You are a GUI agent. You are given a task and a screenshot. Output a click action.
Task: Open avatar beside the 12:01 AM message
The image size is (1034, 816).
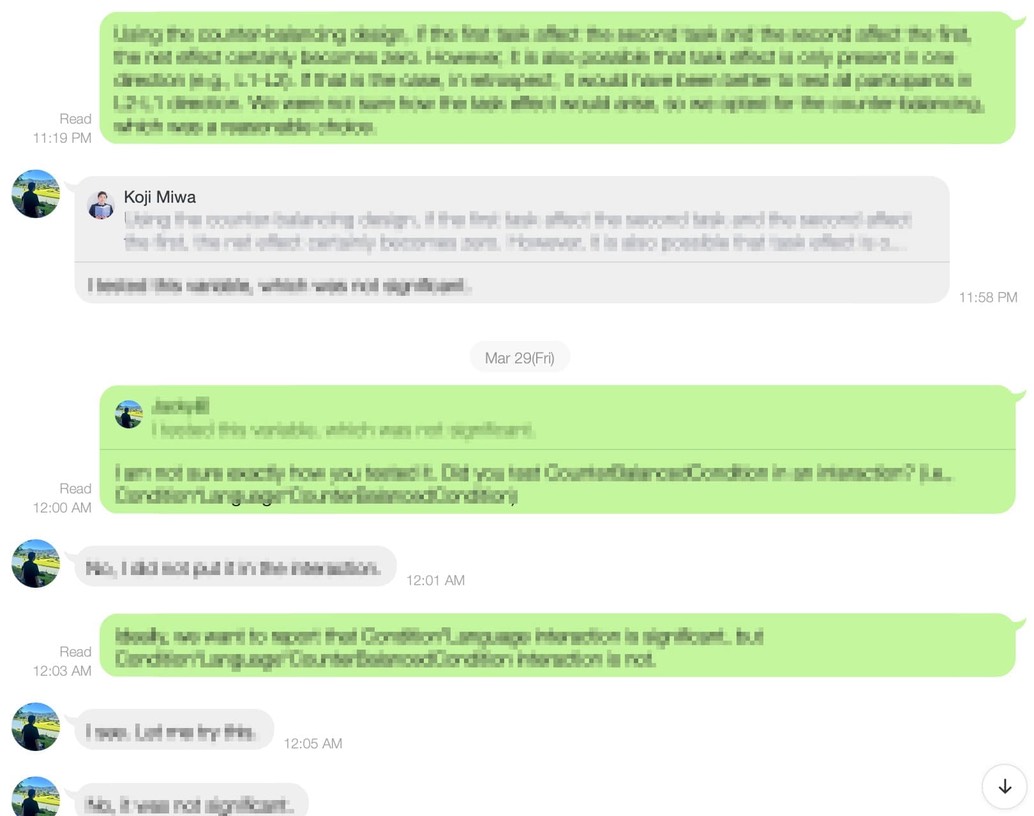pos(36,563)
